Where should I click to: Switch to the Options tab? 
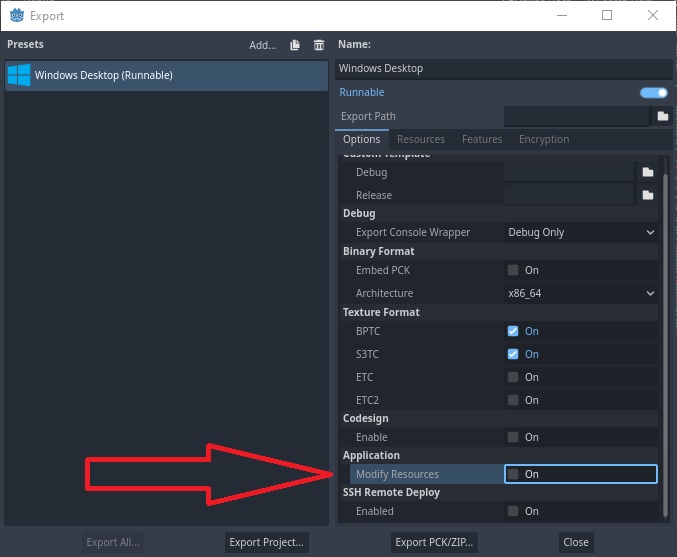(362, 139)
